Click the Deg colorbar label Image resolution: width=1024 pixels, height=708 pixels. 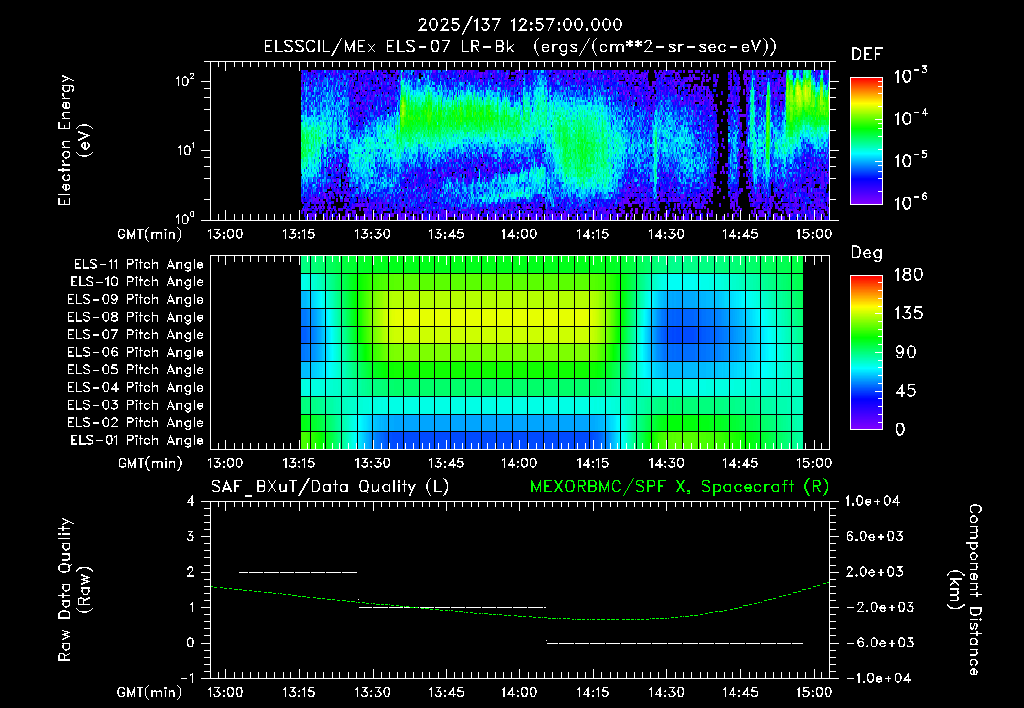pyautogui.click(x=867, y=253)
